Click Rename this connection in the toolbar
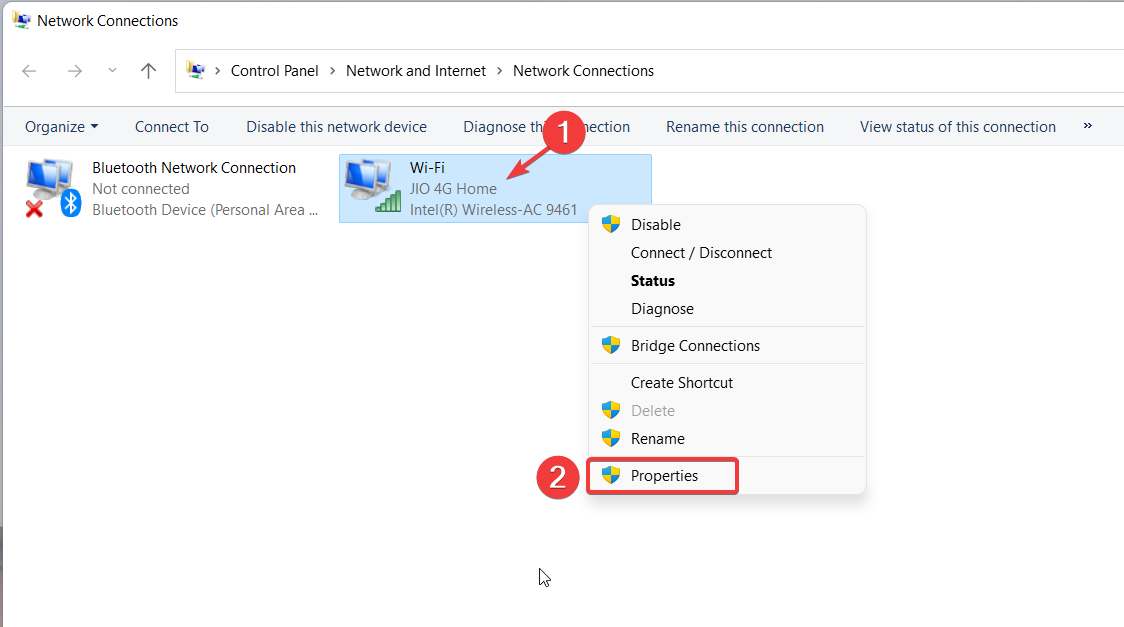1124x627 pixels. pyautogui.click(x=744, y=126)
